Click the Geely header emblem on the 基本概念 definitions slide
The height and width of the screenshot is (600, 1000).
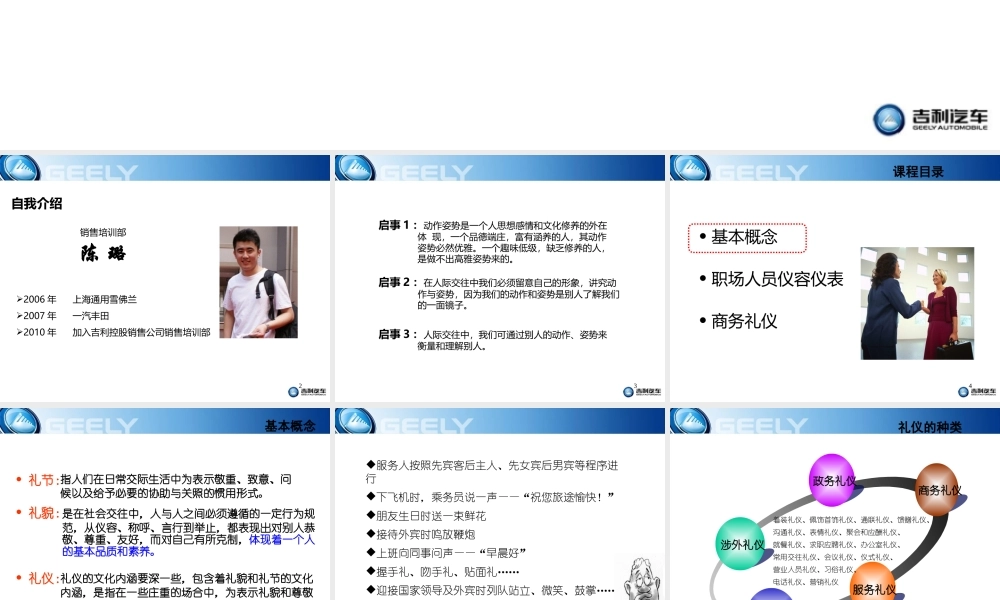pos(20,421)
